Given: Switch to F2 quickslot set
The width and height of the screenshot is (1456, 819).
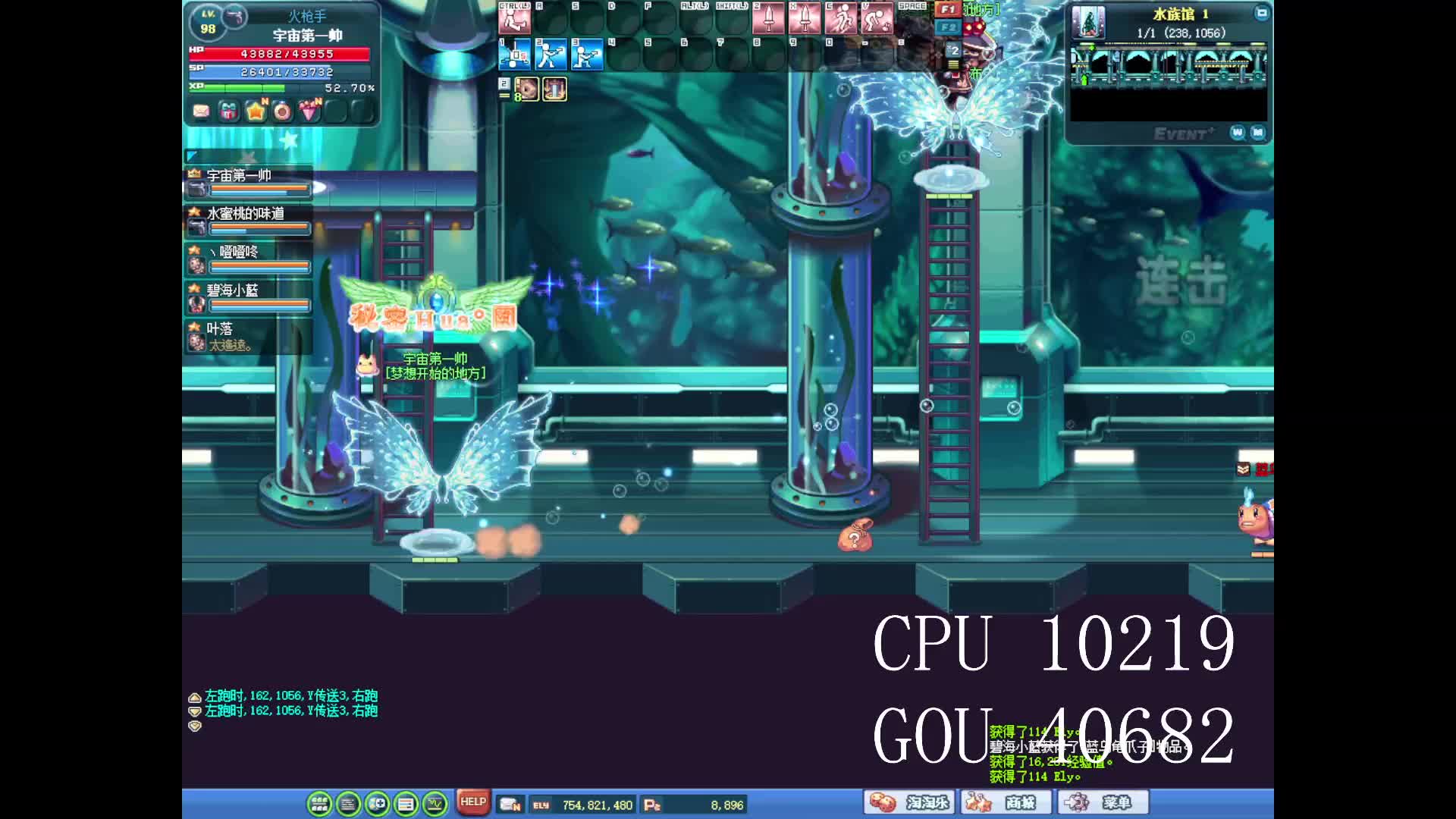Looking at the screenshot, I should [x=947, y=27].
